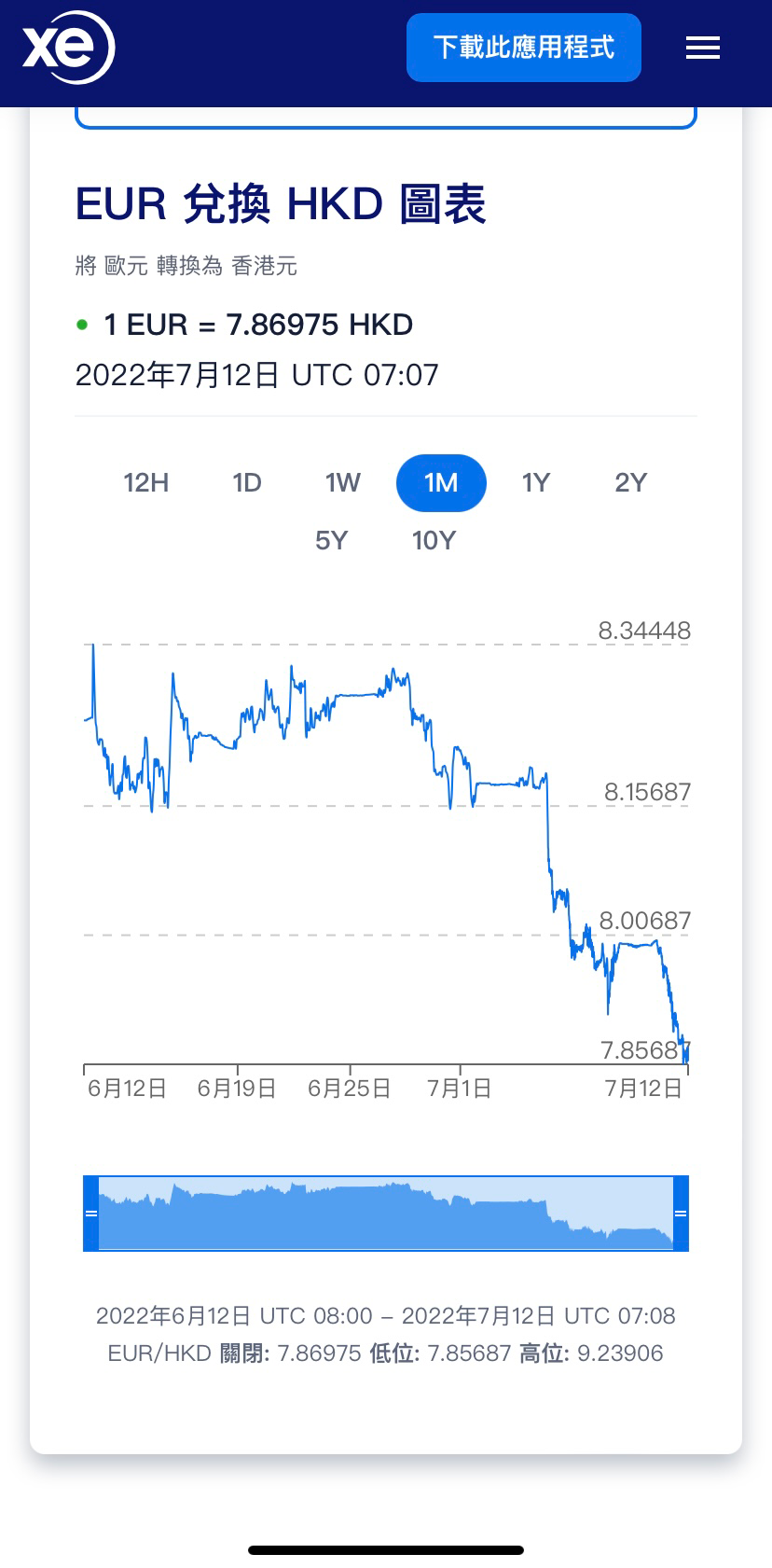Click the Xe logo icon
This screenshot has width=772, height=1568.
(68, 48)
